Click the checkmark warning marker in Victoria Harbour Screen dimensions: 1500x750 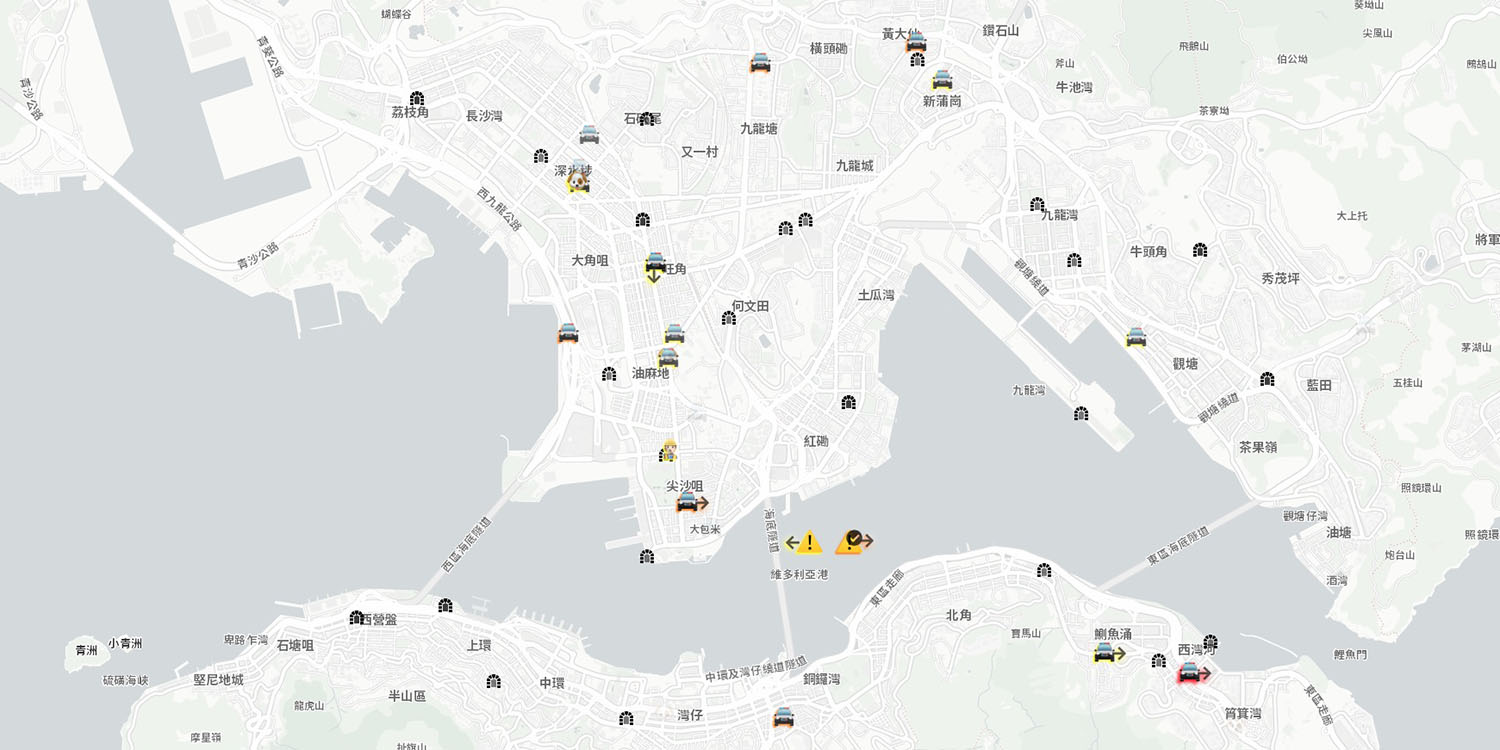click(x=852, y=541)
